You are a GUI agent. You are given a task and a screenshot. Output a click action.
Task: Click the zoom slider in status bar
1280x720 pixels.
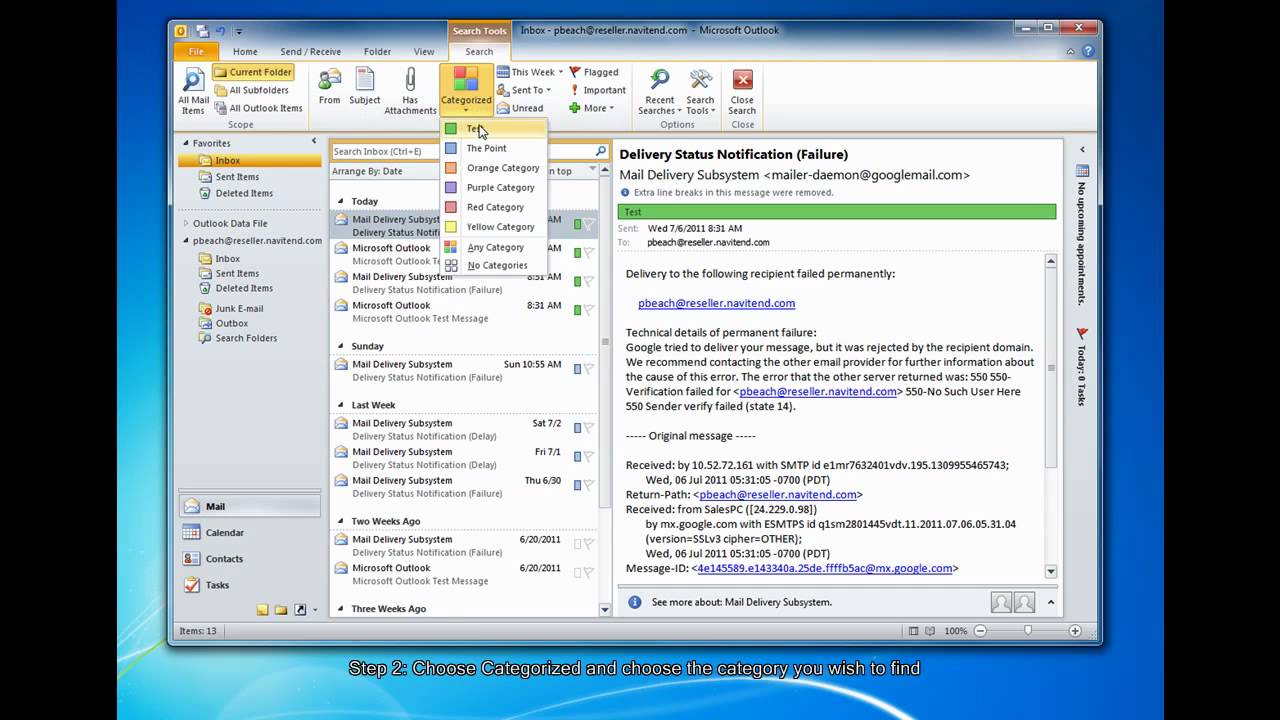pyautogui.click(x=1027, y=631)
